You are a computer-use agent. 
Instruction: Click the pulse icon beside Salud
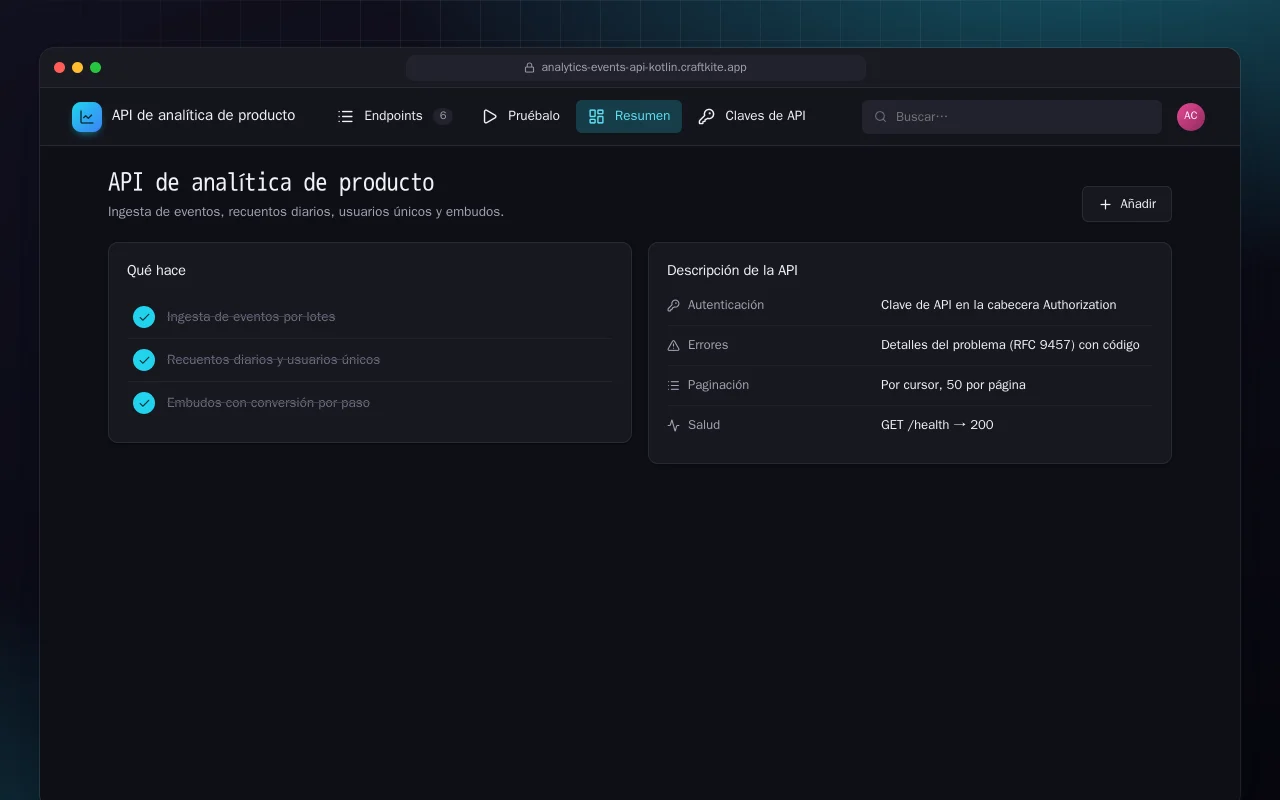tap(674, 425)
